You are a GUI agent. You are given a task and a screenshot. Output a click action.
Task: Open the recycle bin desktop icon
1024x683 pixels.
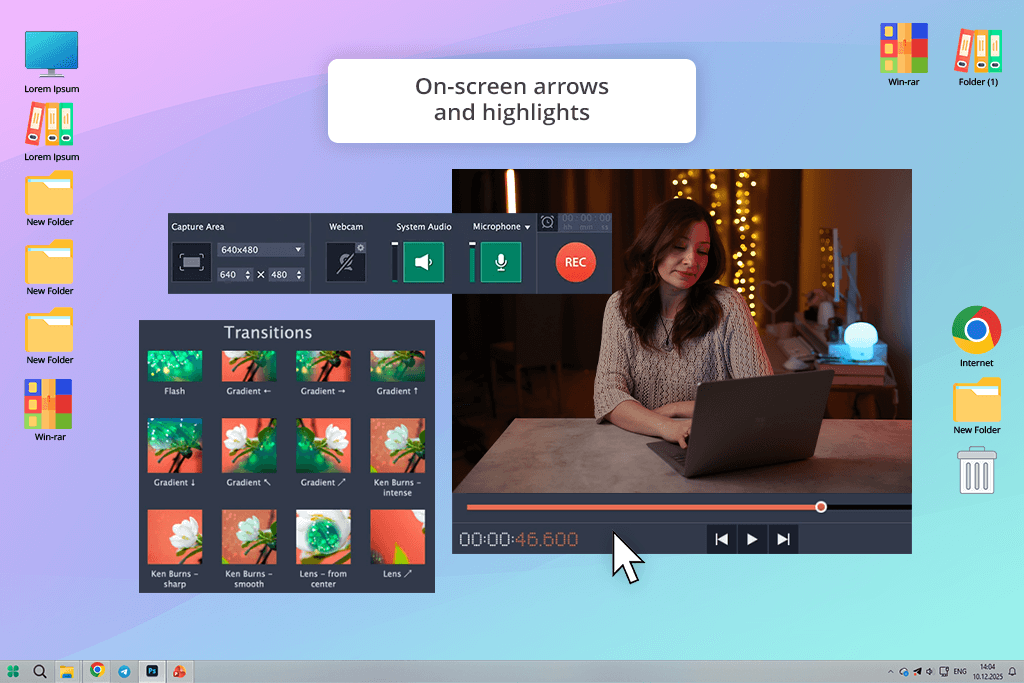coord(977,470)
